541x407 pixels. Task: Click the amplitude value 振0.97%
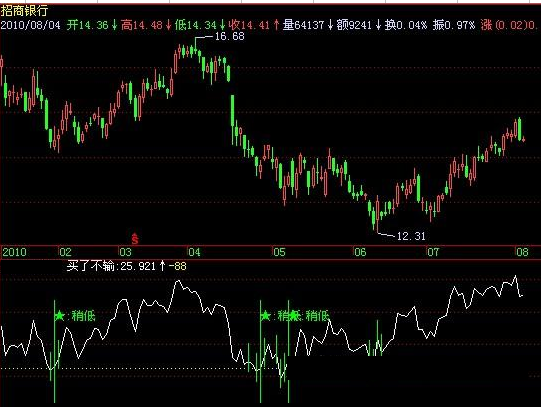click(x=454, y=25)
